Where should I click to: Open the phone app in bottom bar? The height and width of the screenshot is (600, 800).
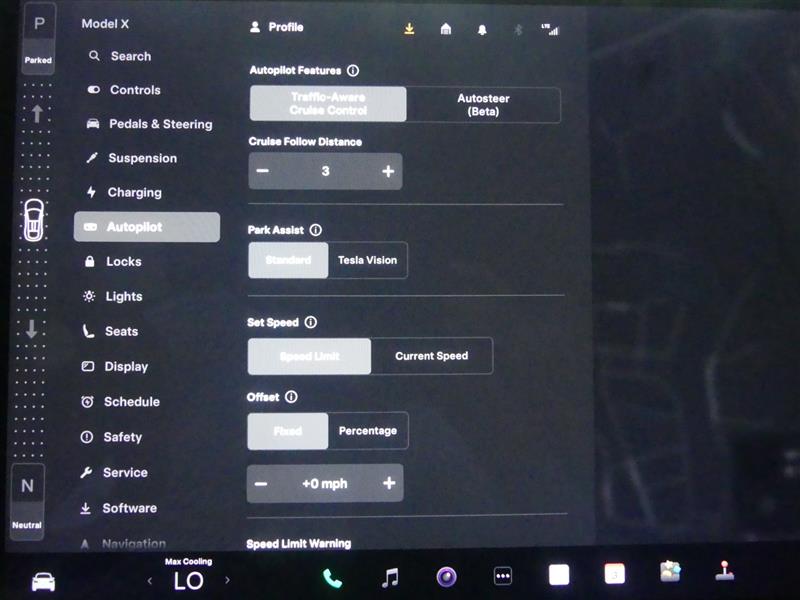coord(331,577)
